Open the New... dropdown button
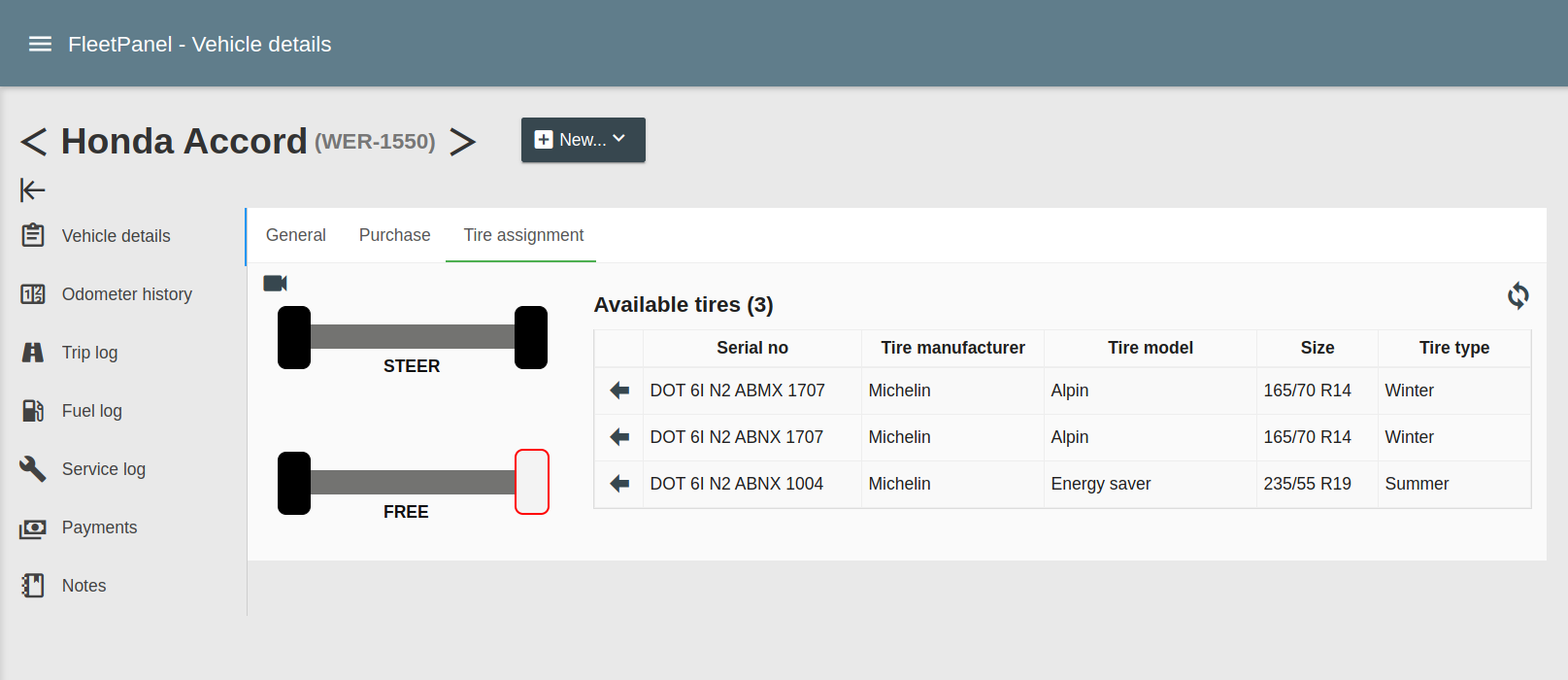 [x=583, y=140]
